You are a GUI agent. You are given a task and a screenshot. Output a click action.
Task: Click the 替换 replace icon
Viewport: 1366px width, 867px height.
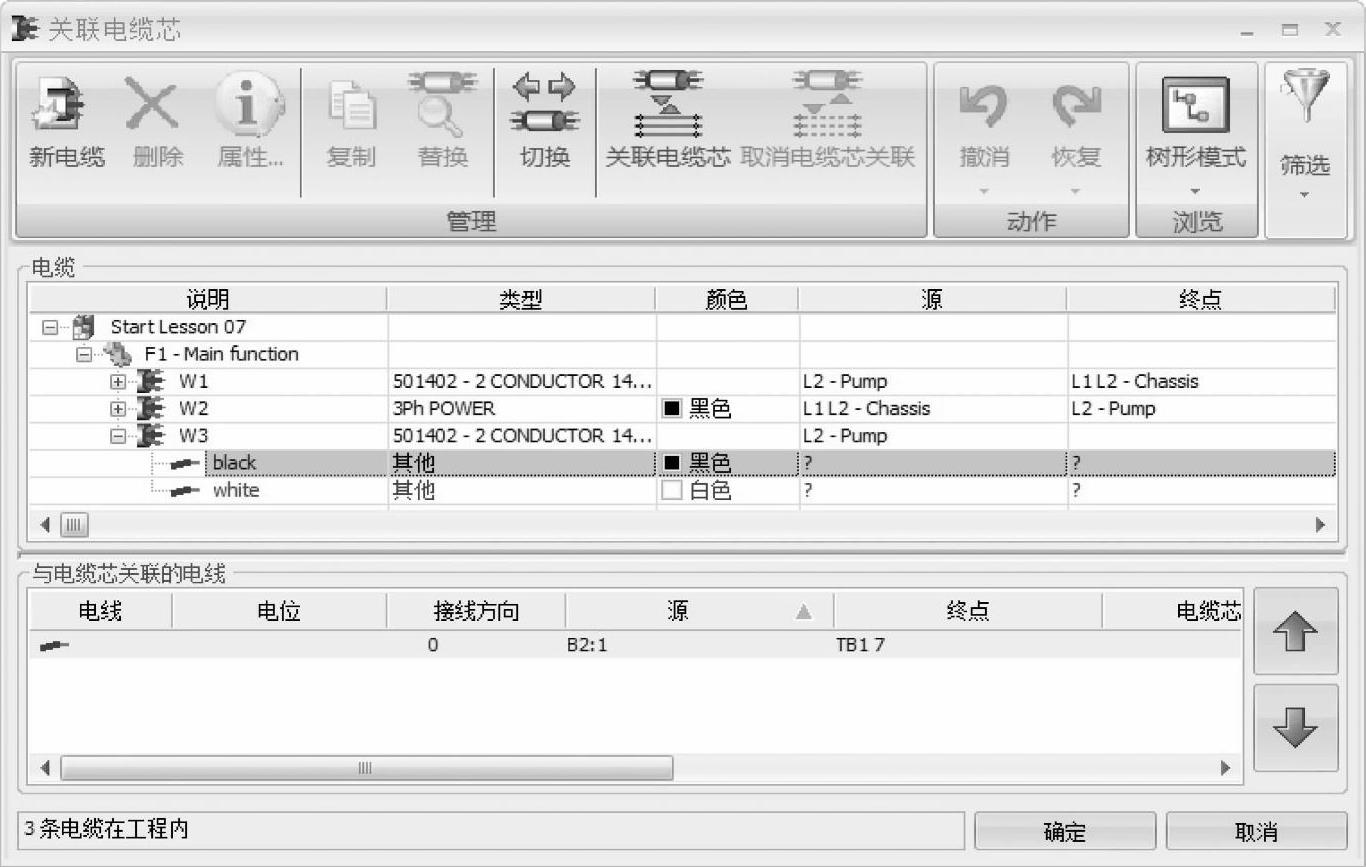443,103
